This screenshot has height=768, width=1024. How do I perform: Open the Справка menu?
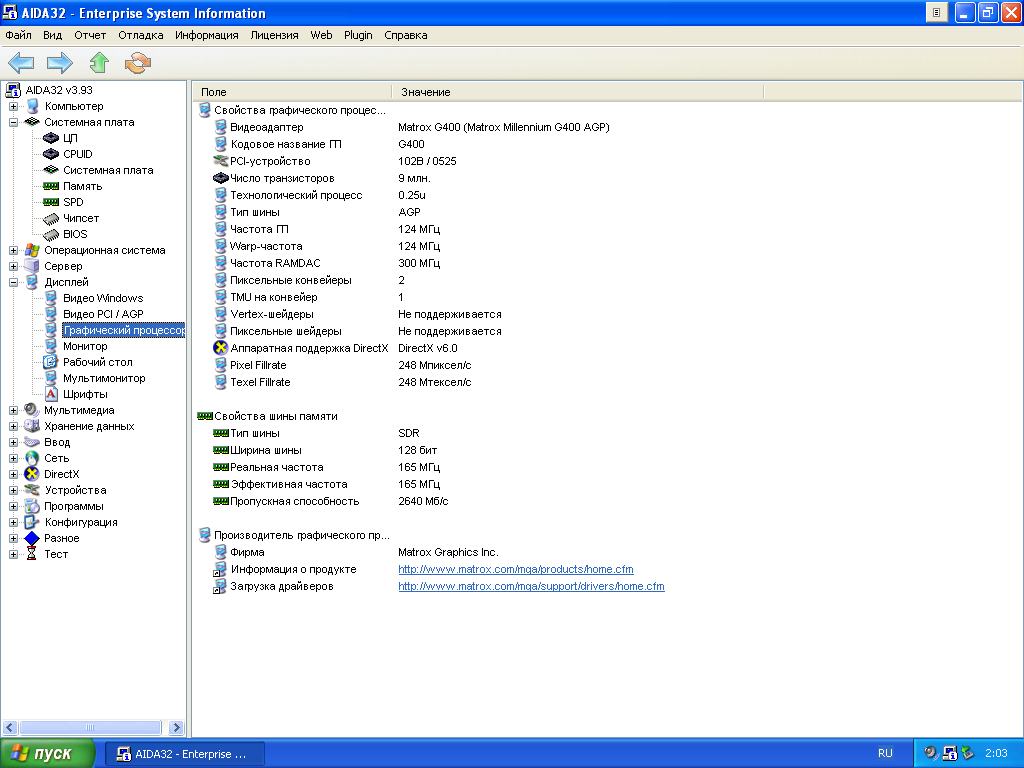coord(405,35)
